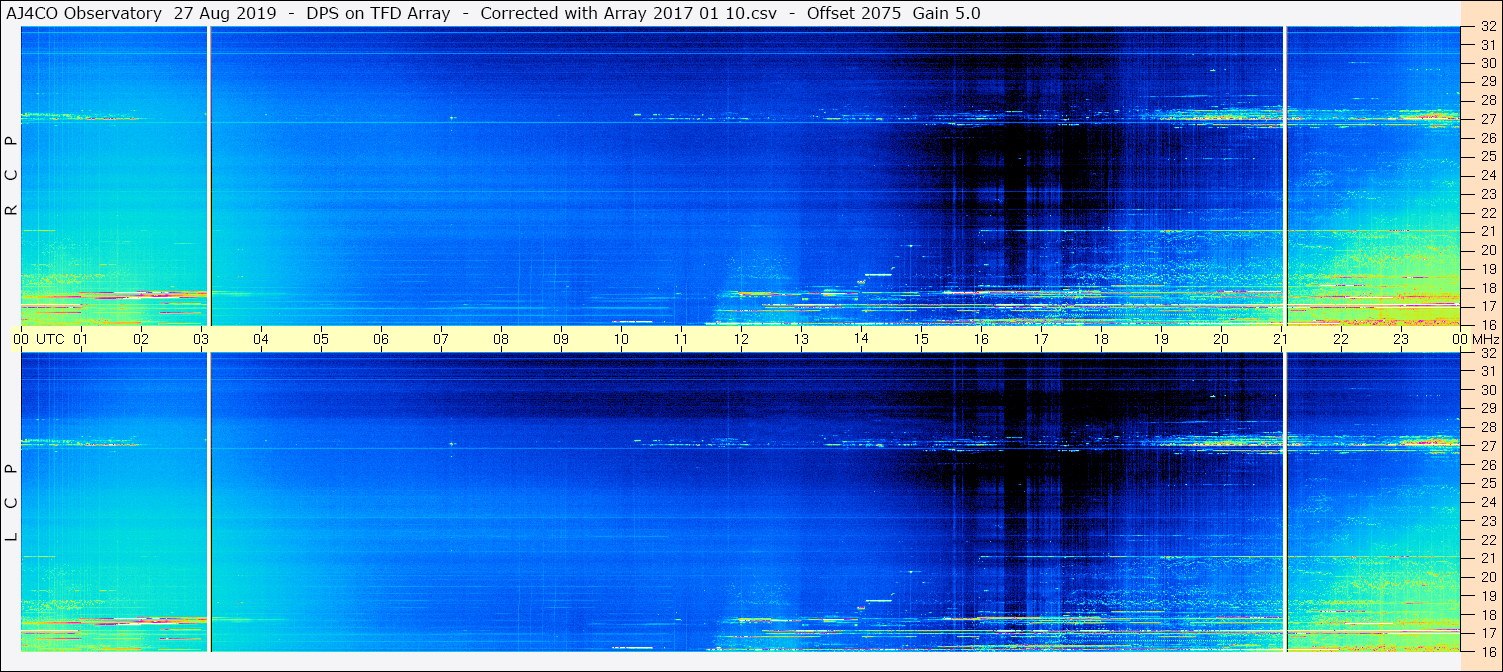Screen dimensions: 1503x672
Task: Select the 30 MHz label of RCP panel
Action: click(1487, 63)
